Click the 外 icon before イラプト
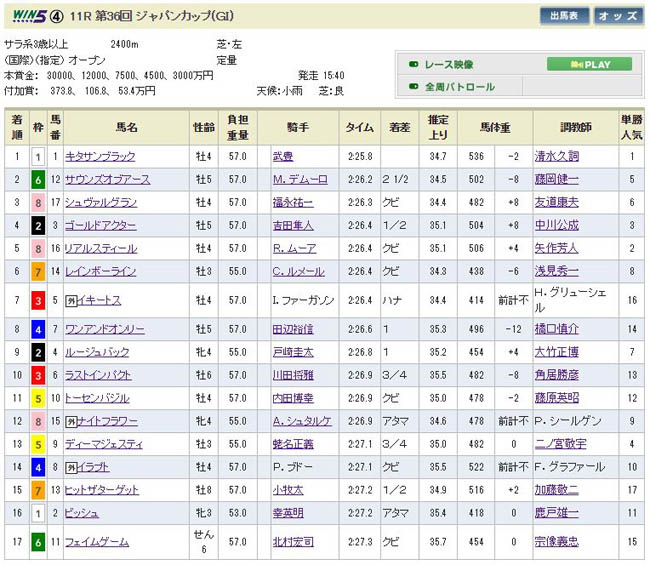The image size is (650, 565). coord(71,465)
